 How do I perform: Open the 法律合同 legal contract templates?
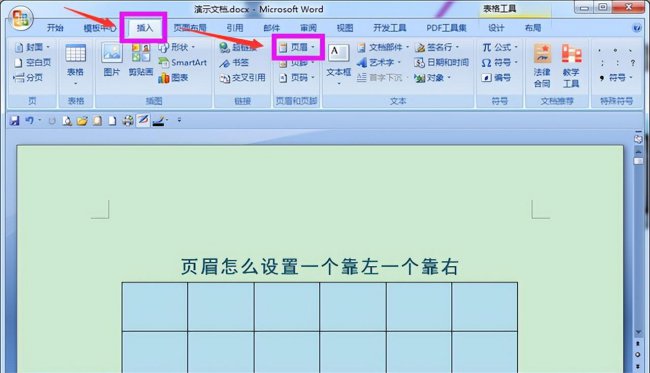[x=542, y=65]
